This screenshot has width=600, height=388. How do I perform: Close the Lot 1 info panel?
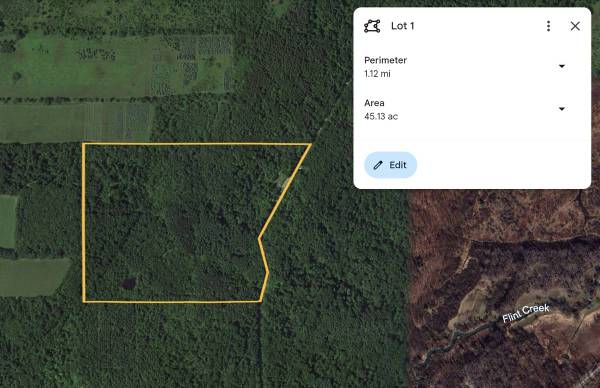coord(575,26)
